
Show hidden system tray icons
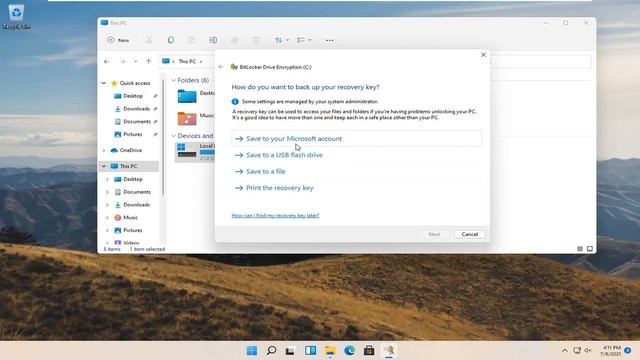(564, 351)
